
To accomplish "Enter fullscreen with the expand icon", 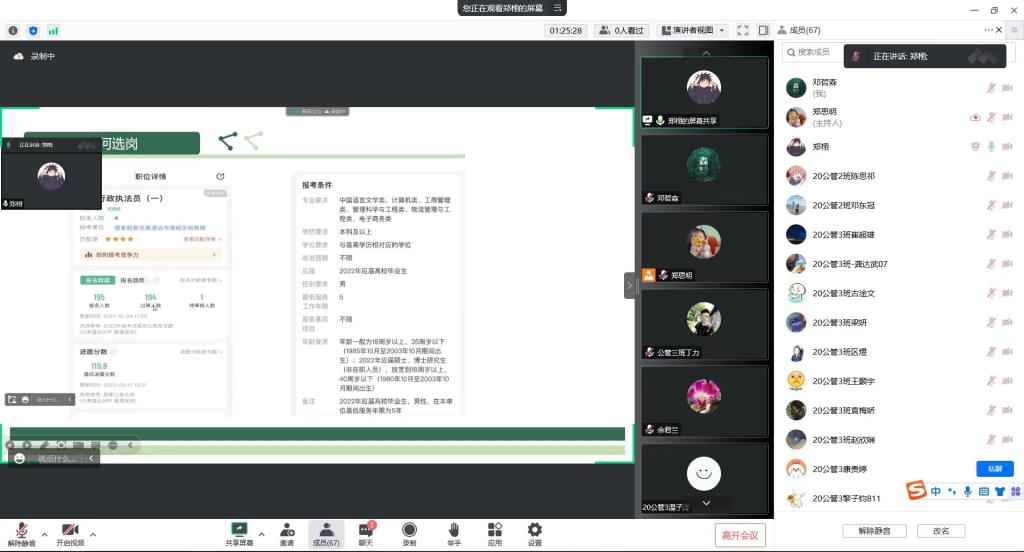I will coord(743,31).
